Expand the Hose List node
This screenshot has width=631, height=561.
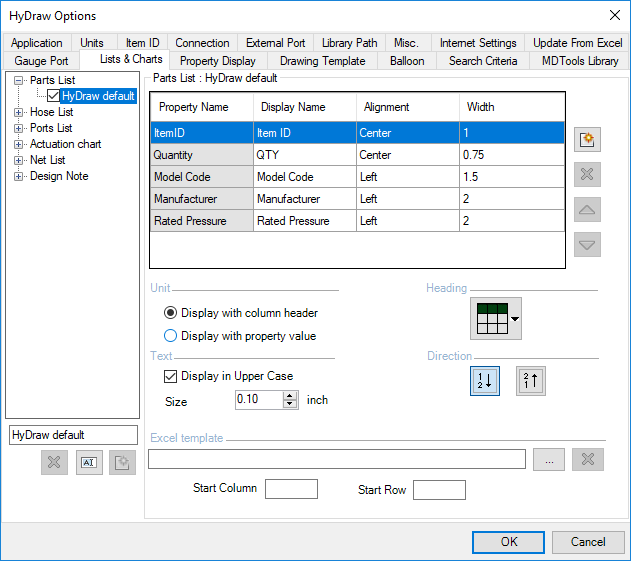click(x=18, y=112)
